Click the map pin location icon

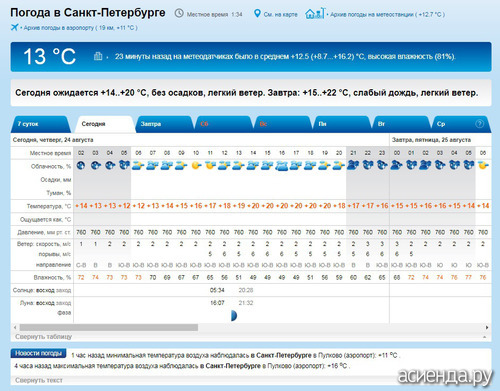point(257,14)
